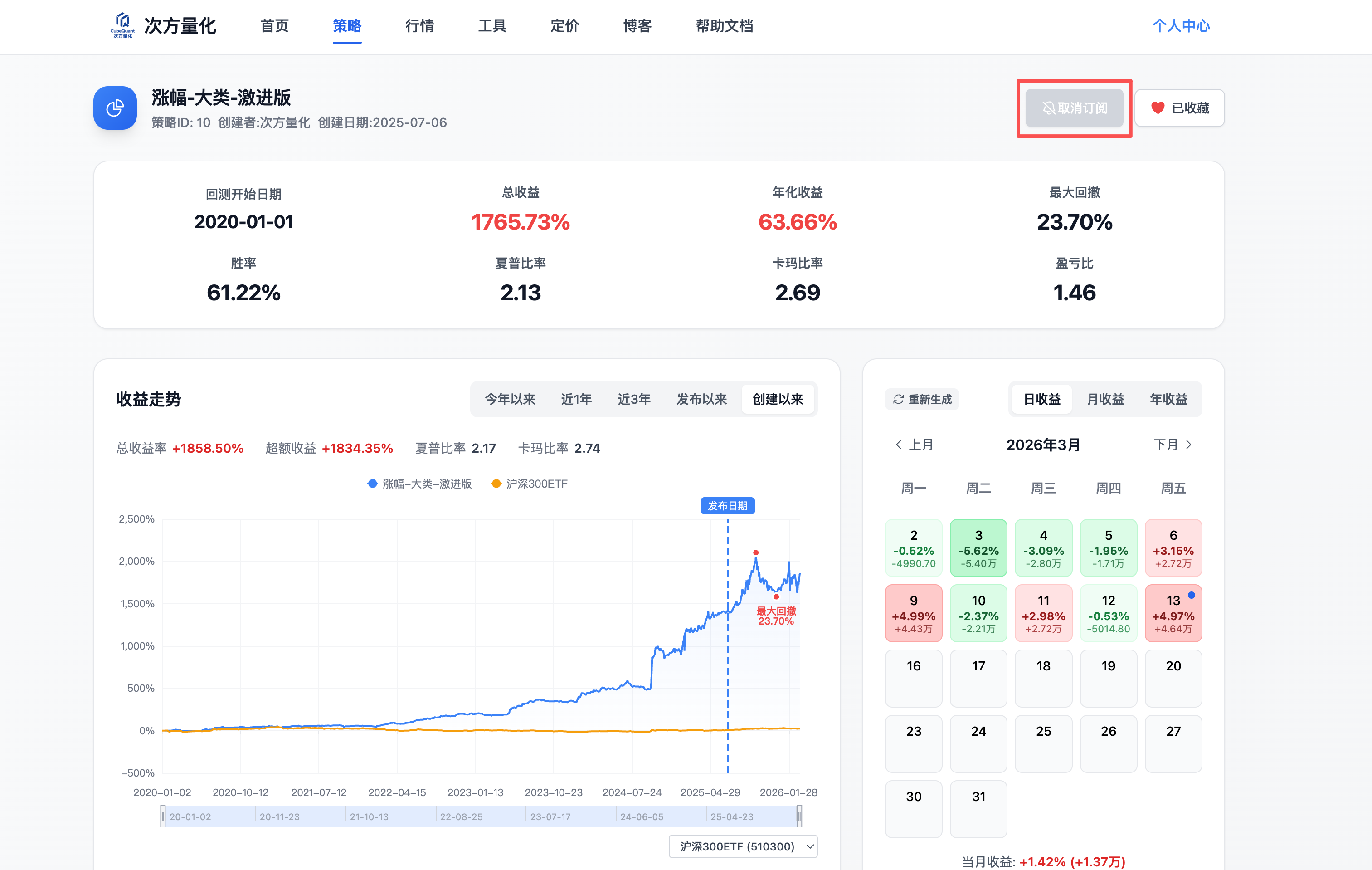Open the 帮助文档 page
1372x870 pixels.
(724, 26)
